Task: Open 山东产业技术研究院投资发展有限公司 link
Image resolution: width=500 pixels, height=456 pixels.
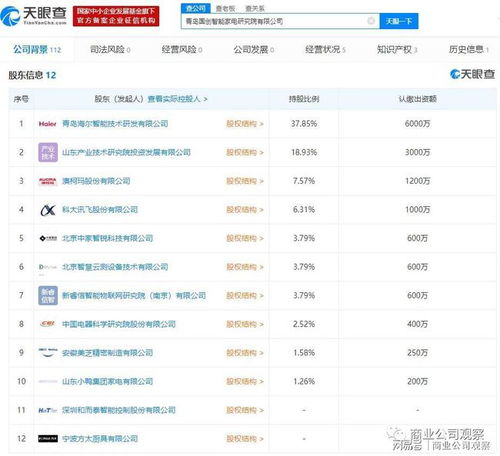Action: (126, 153)
